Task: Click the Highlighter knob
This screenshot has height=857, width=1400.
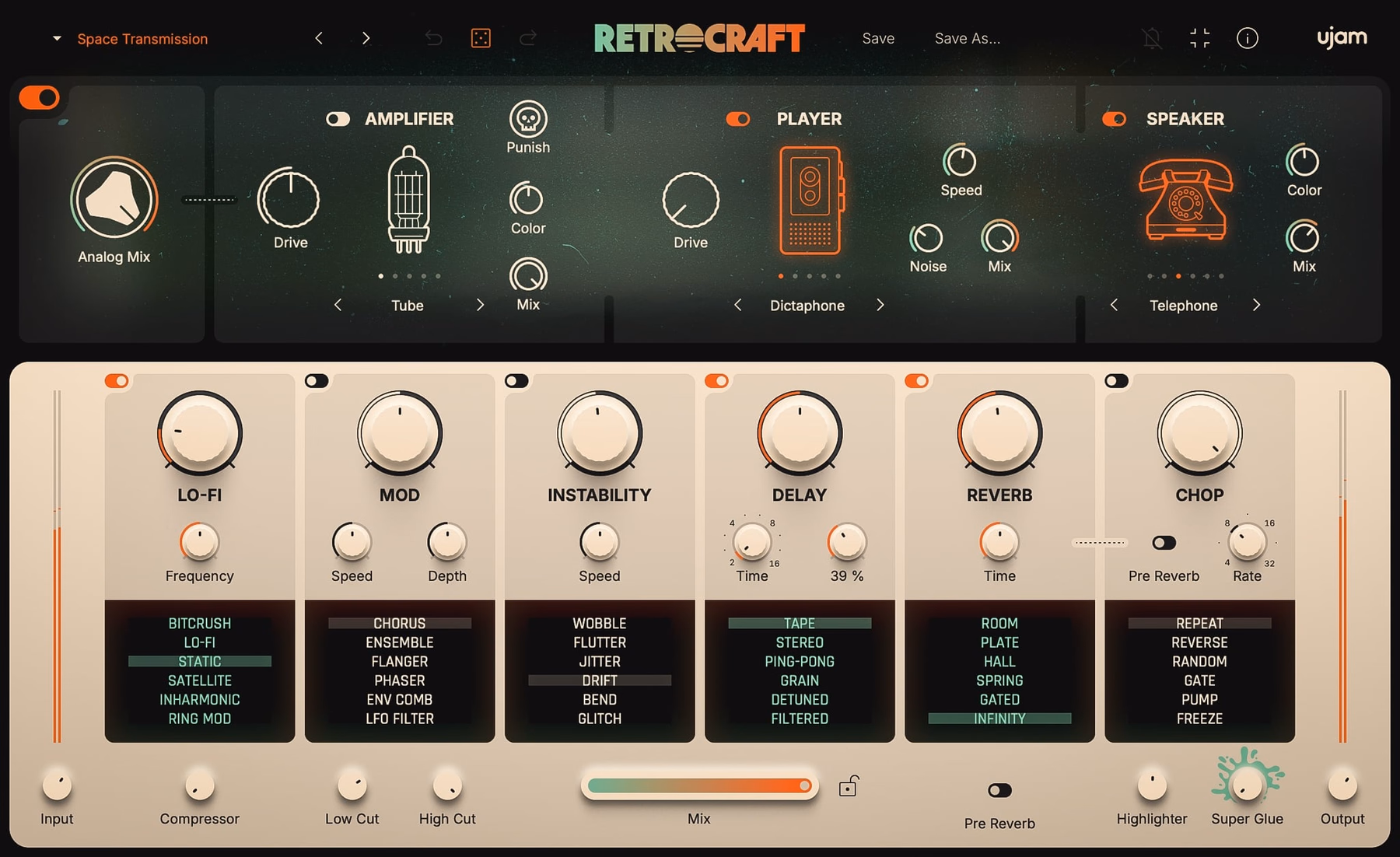Action: (x=1152, y=785)
